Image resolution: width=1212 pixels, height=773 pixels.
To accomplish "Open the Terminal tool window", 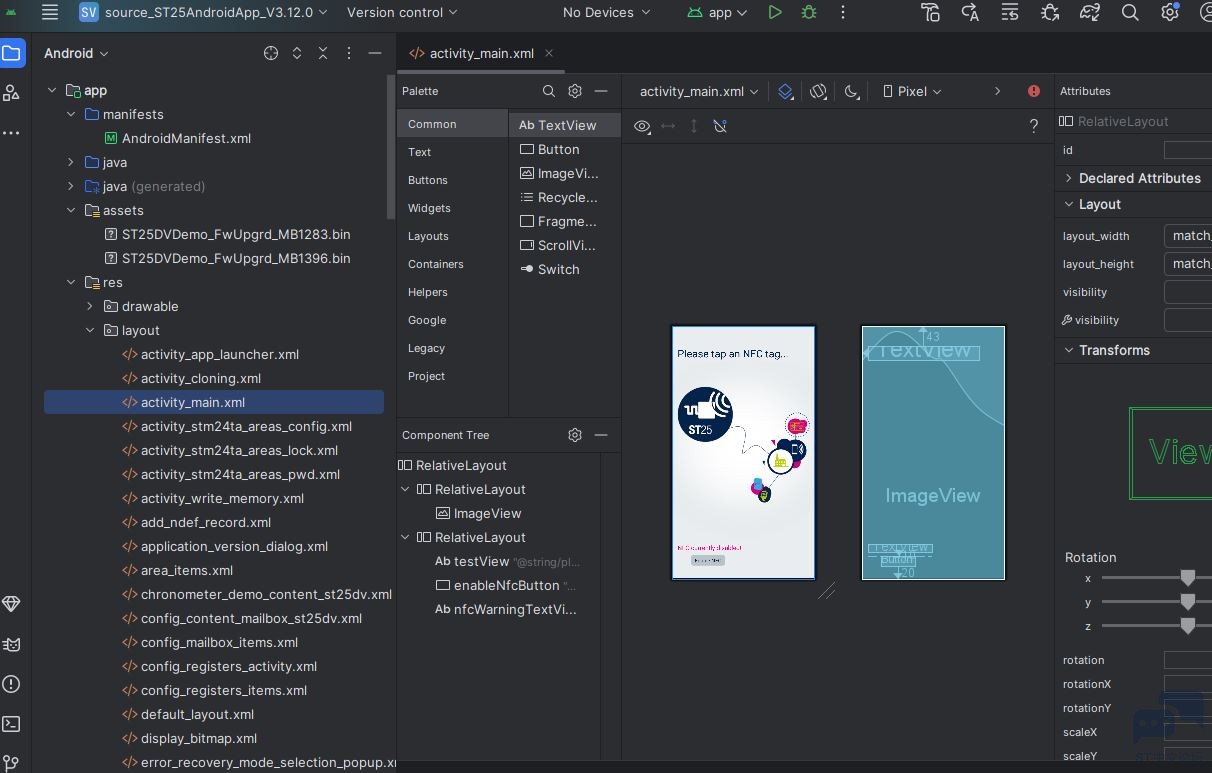I will tap(11, 724).
